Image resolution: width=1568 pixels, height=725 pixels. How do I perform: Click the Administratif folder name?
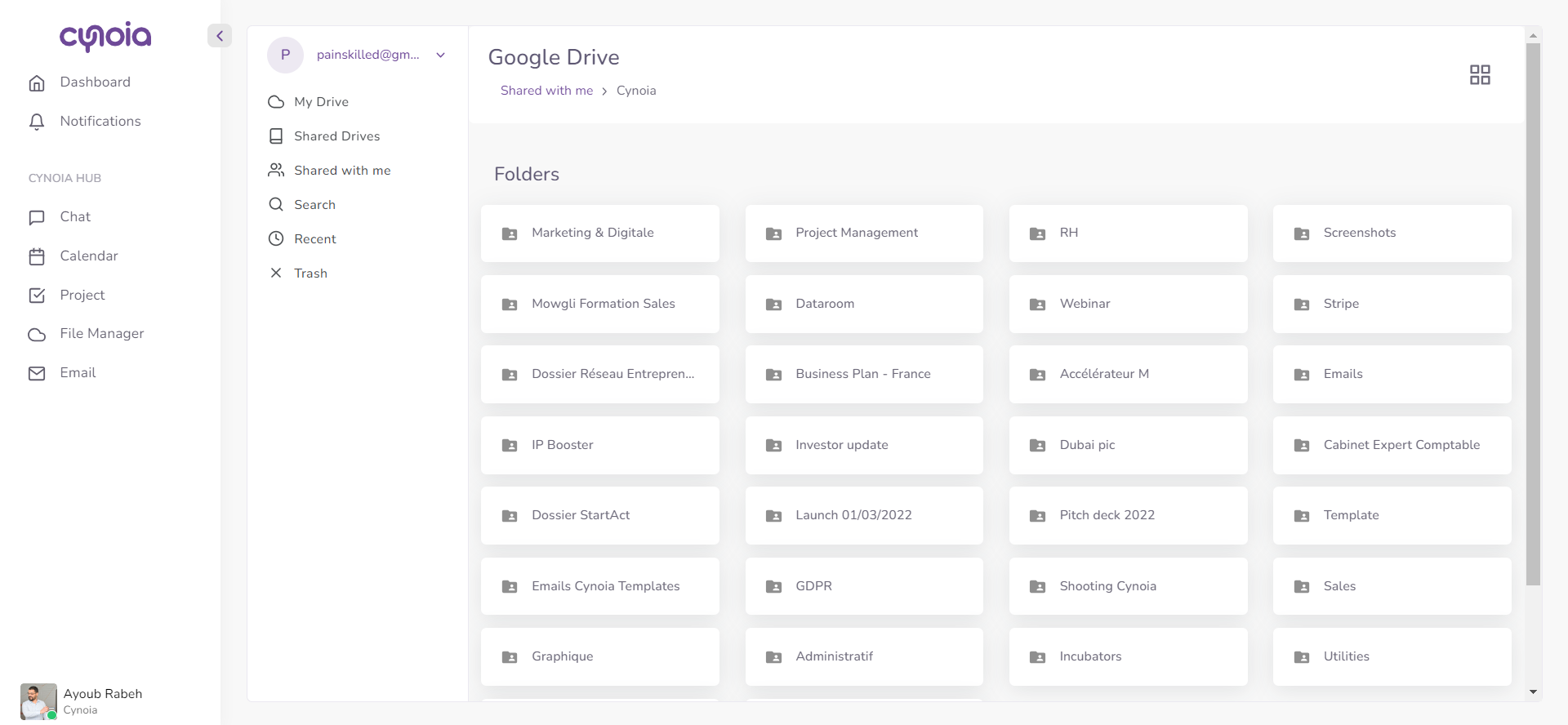834,656
